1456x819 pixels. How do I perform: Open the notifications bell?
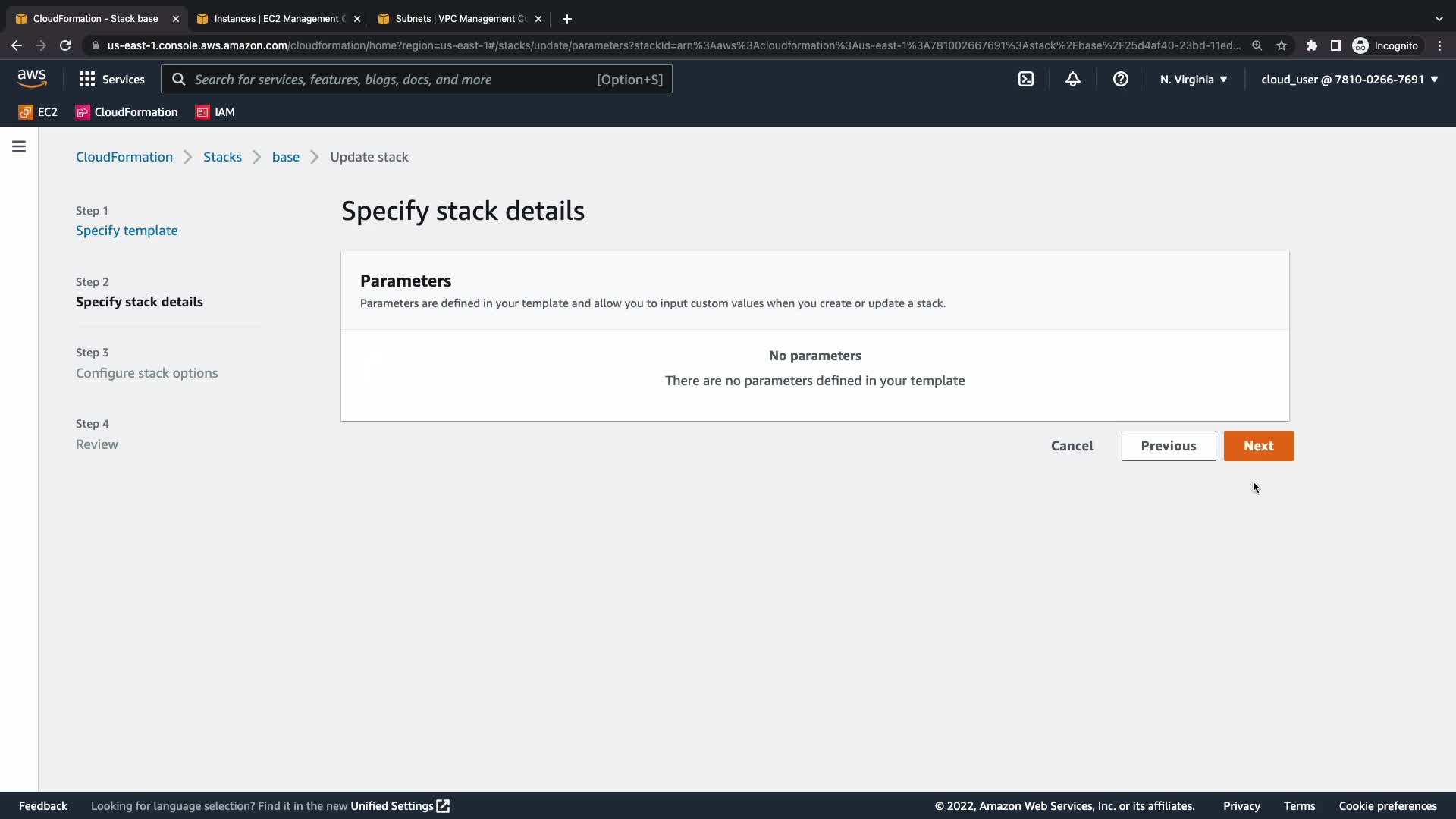click(x=1072, y=79)
